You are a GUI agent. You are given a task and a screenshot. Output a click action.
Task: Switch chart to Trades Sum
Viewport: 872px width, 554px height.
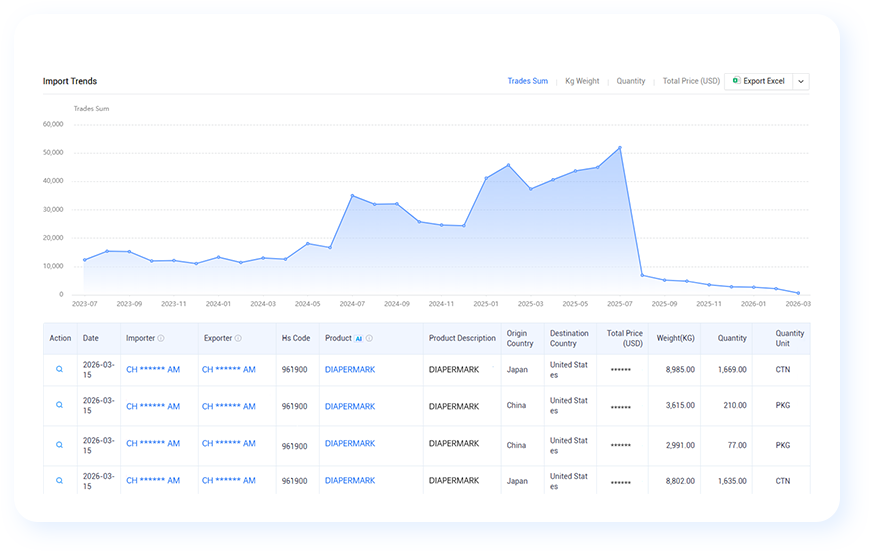tap(527, 81)
